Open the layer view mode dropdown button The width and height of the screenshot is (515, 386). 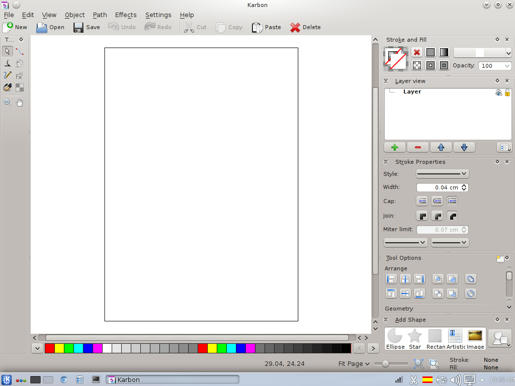coord(504,147)
